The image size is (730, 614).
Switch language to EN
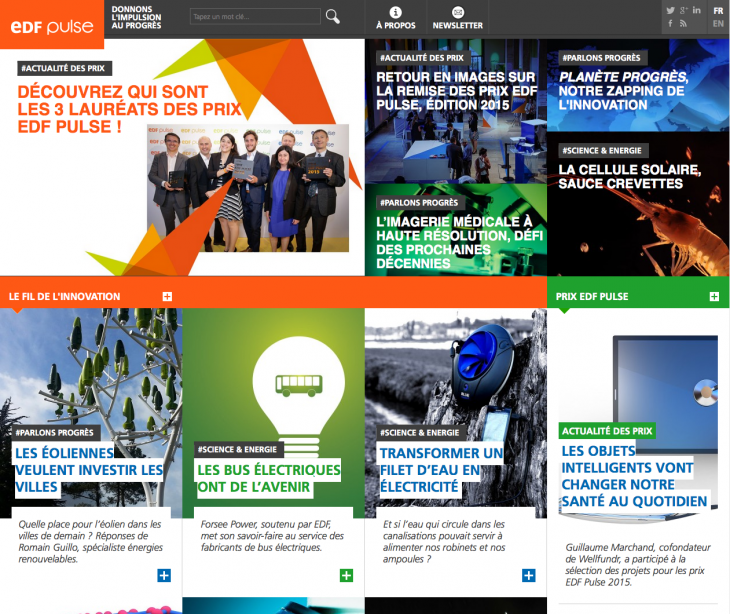pyautogui.click(x=718, y=23)
